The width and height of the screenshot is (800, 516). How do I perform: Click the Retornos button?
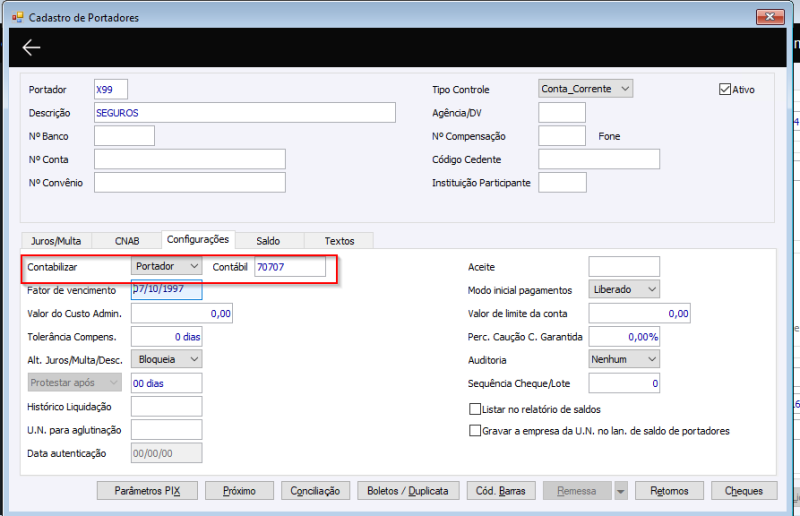click(x=669, y=491)
